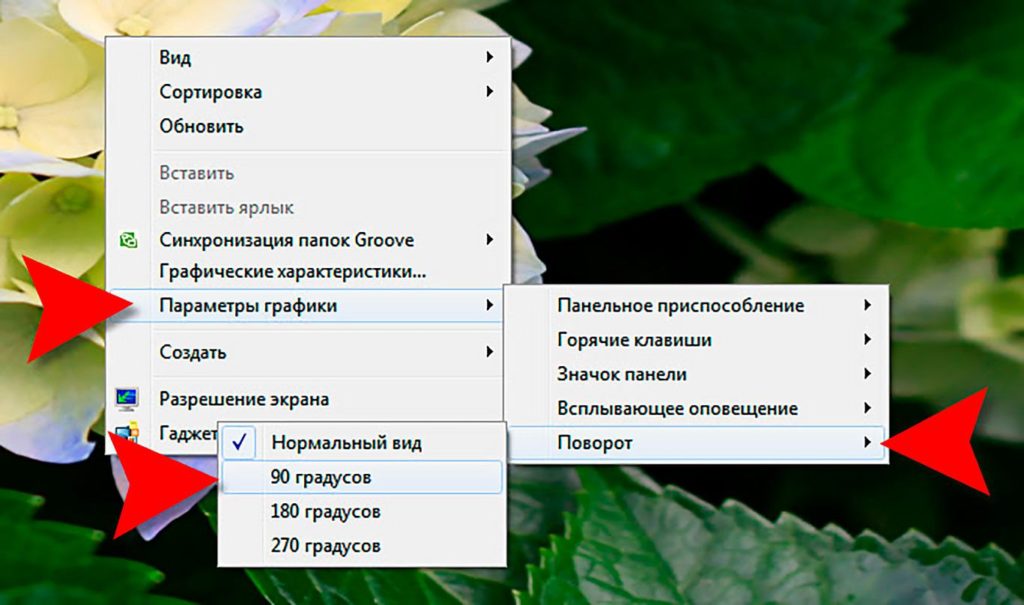Click the Groove folder sync icon
Viewport: 1024px width, 605px height.
tap(128, 240)
